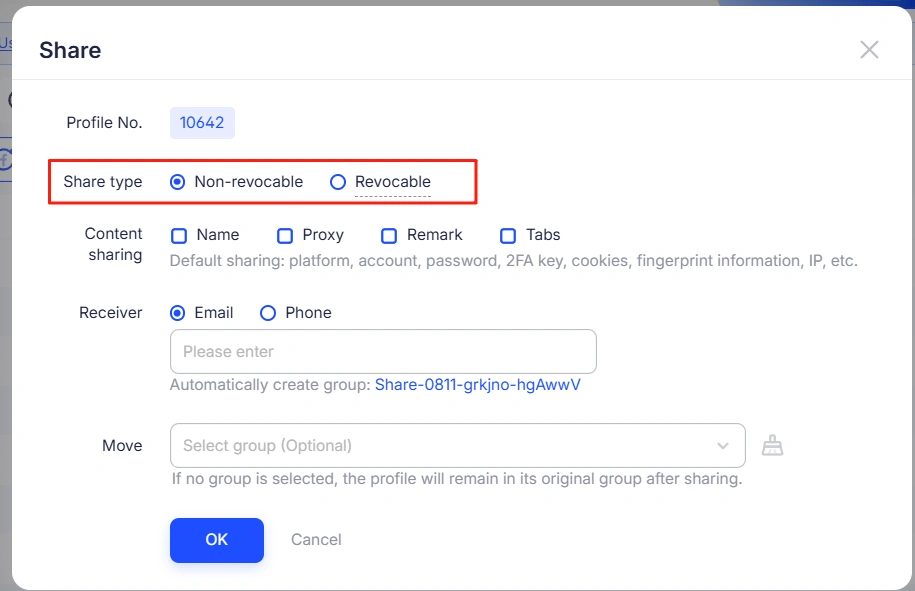Enable the Remark content sharing checkbox
The image size is (915, 591).
(x=389, y=236)
